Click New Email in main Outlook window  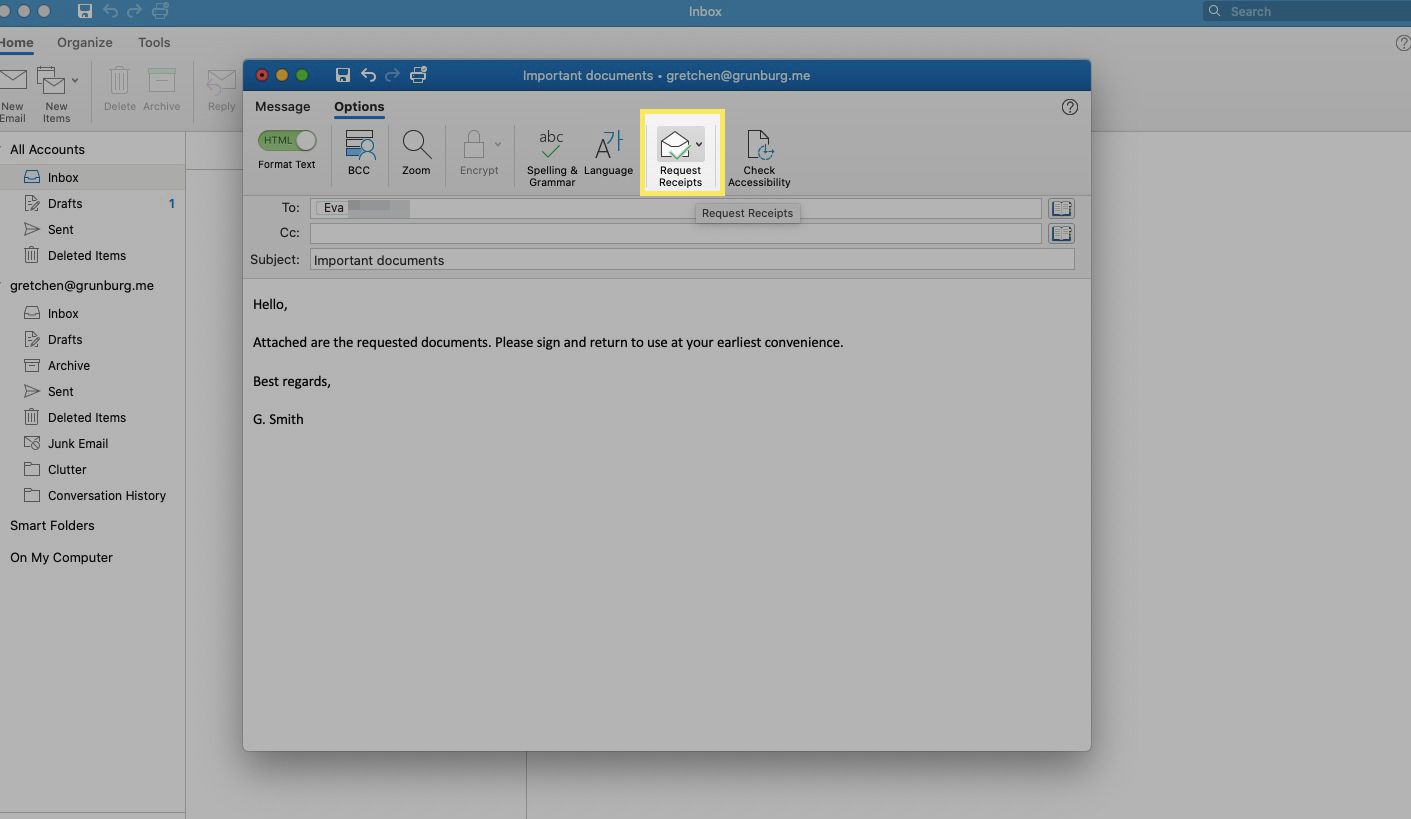click(x=13, y=95)
